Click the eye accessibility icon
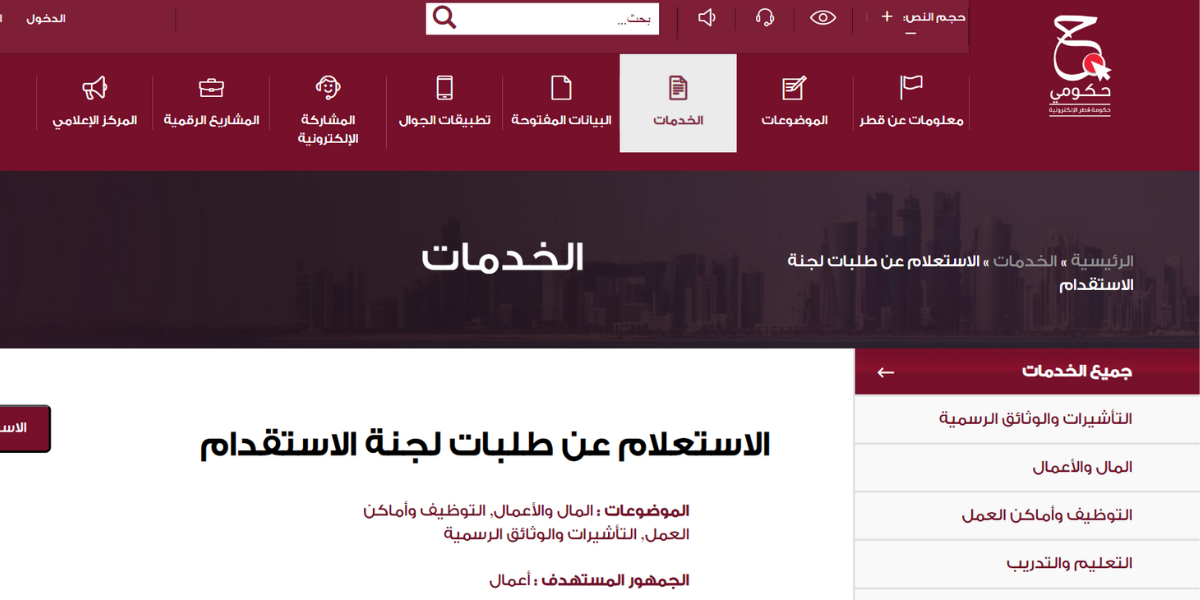The image size is (1200, 600). click(x=822, y=17)
